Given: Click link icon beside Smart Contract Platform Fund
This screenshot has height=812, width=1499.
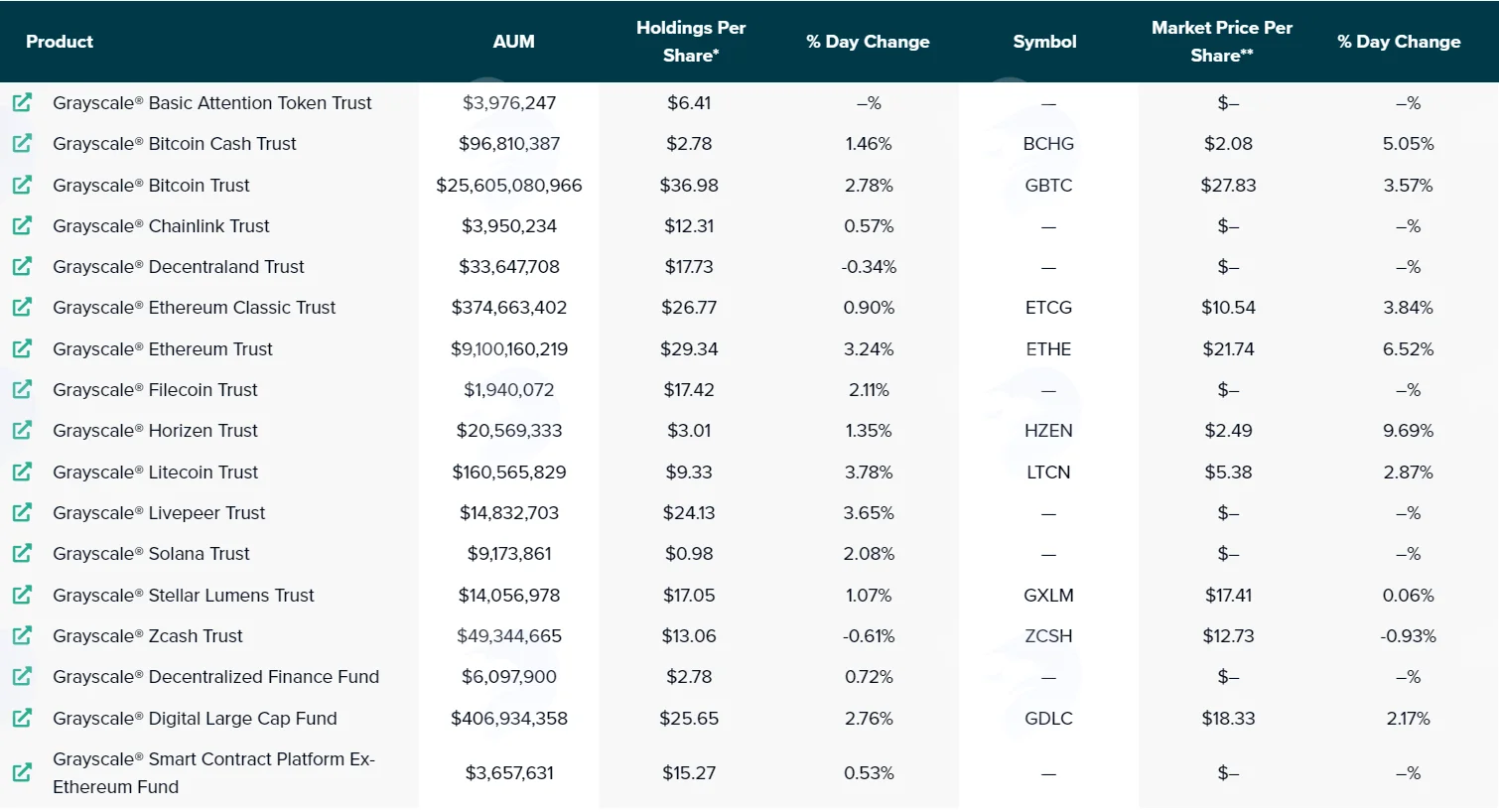Looking at the screenshot, I should tap(22, 772).
